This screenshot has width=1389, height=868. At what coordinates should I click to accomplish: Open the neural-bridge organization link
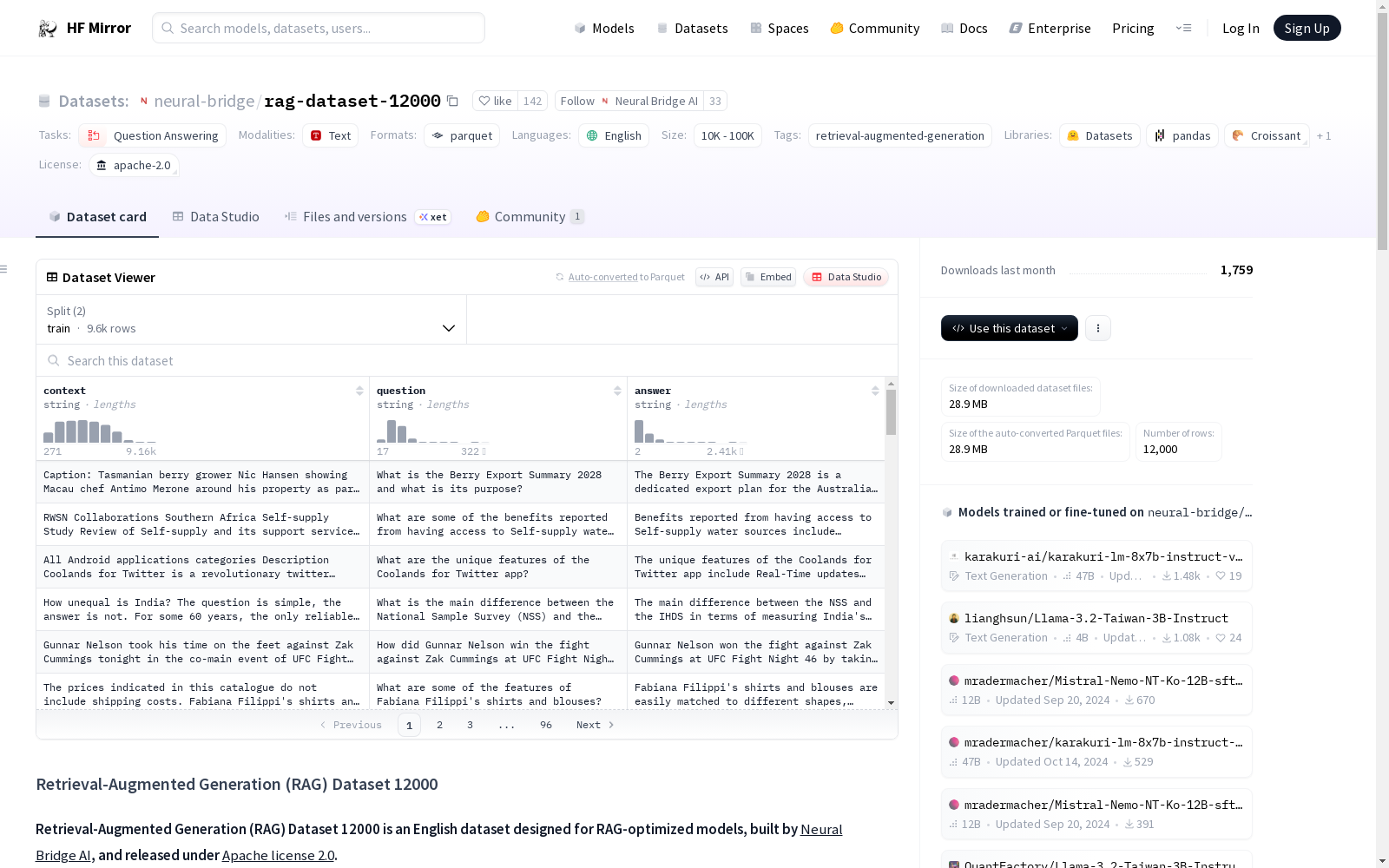(x=204, y=101)
